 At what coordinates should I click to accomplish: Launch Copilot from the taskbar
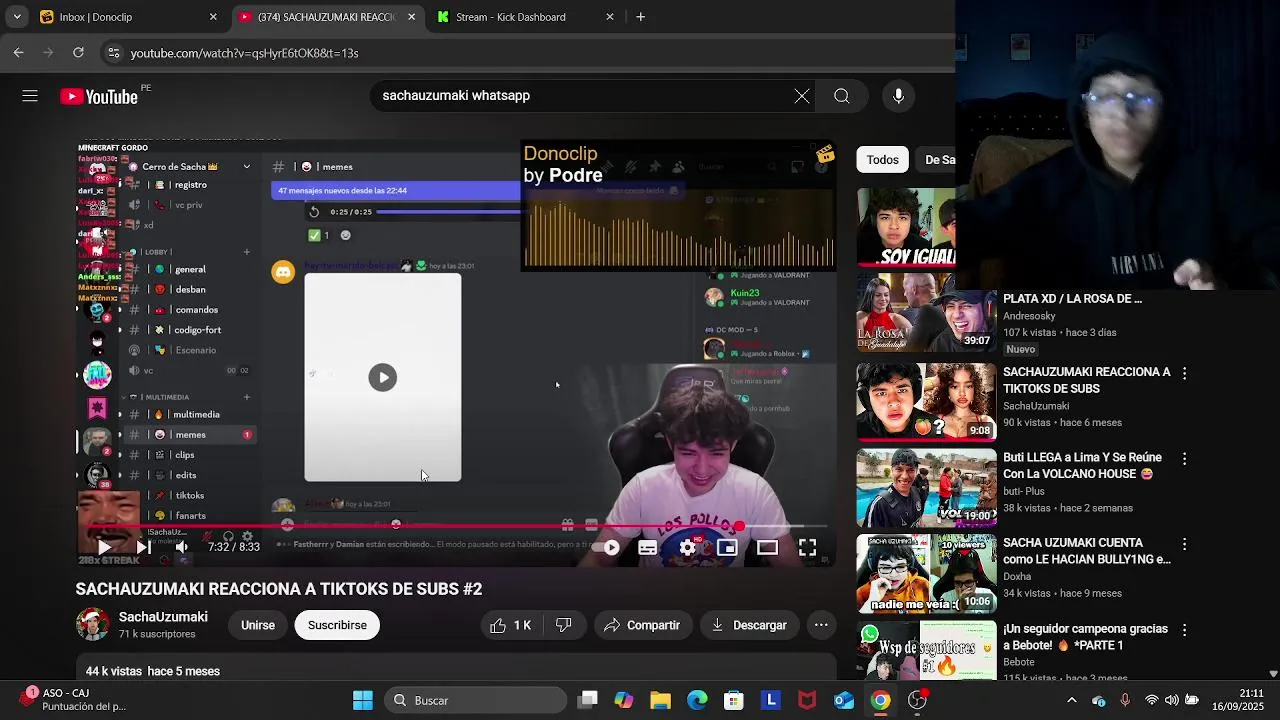coord(624,700)
